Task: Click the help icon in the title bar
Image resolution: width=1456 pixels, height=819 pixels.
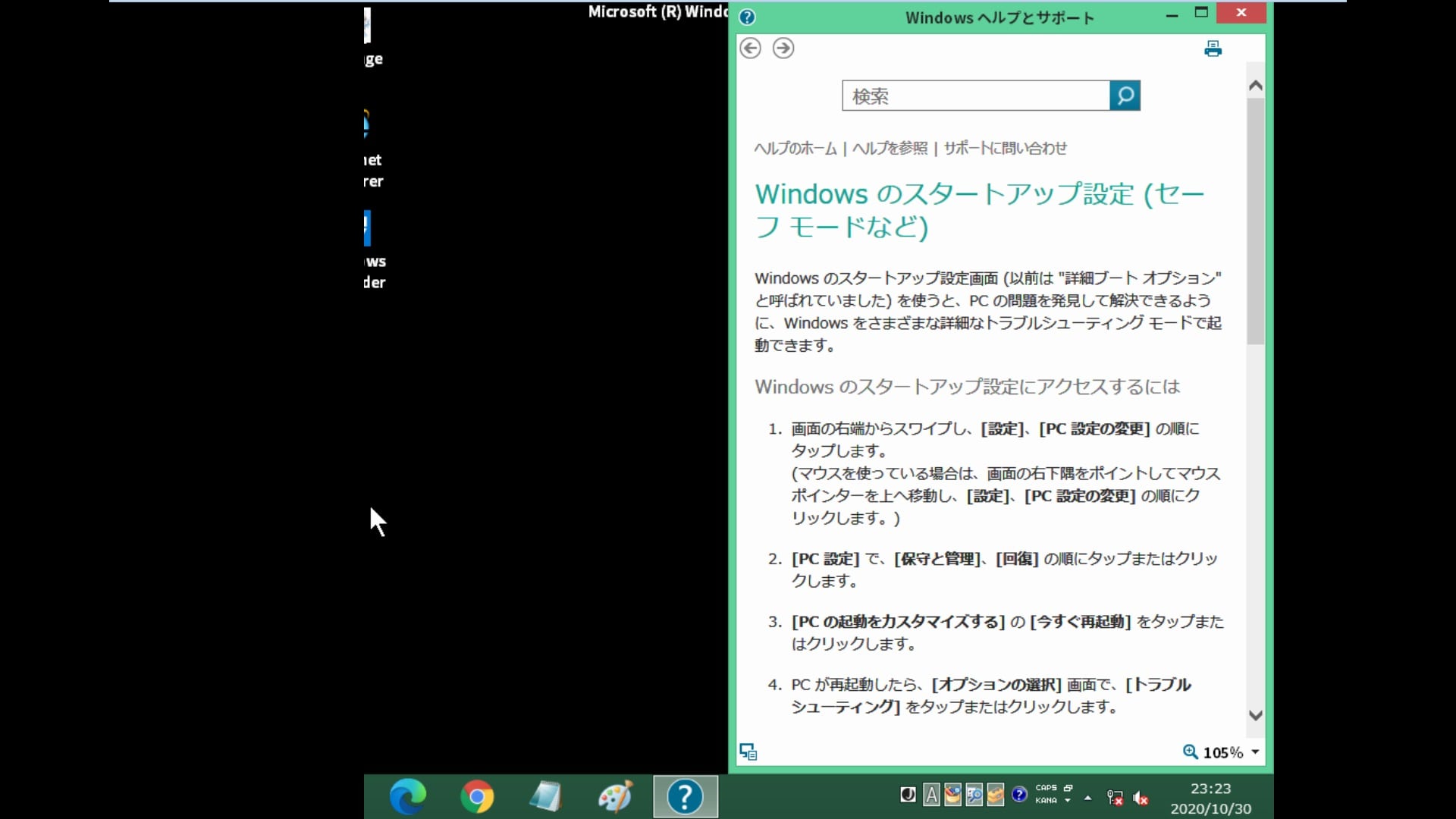Action: tap(747, 17)
